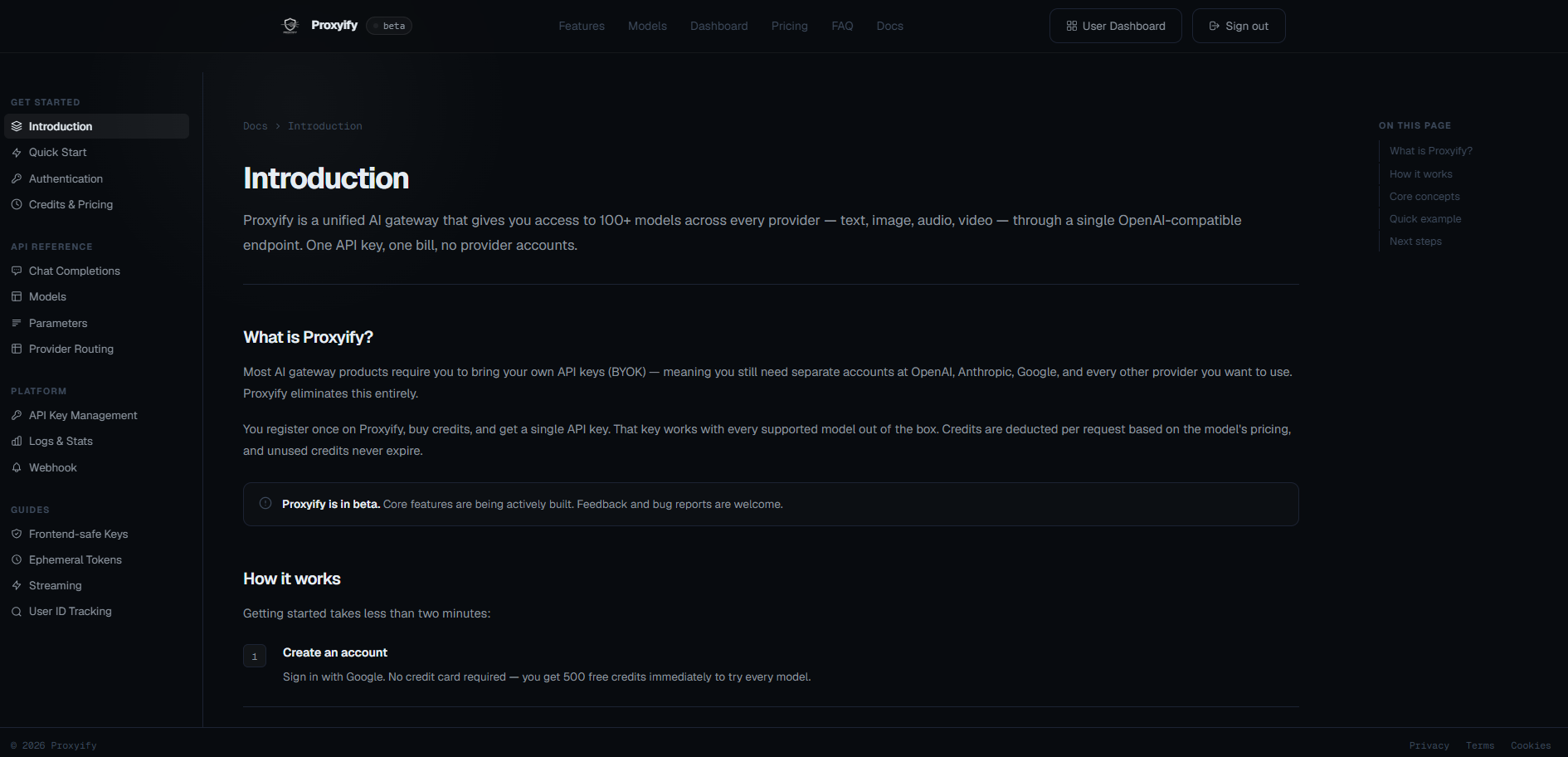Viewport: 1568px width, 757px height.
Task: Click the "Proxyify is in beta." notice text
Action: (x=331, y=504)
